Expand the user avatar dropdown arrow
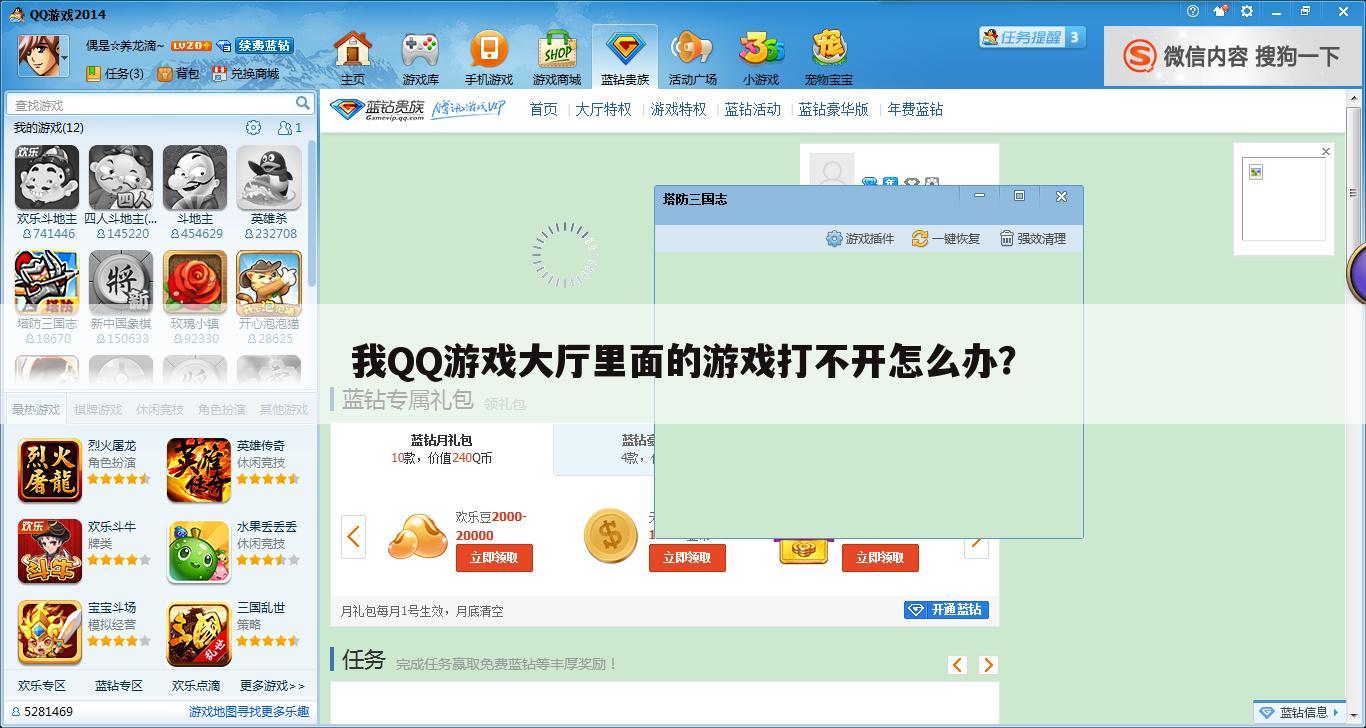The image size is (1366, 728). coord(66,60)
